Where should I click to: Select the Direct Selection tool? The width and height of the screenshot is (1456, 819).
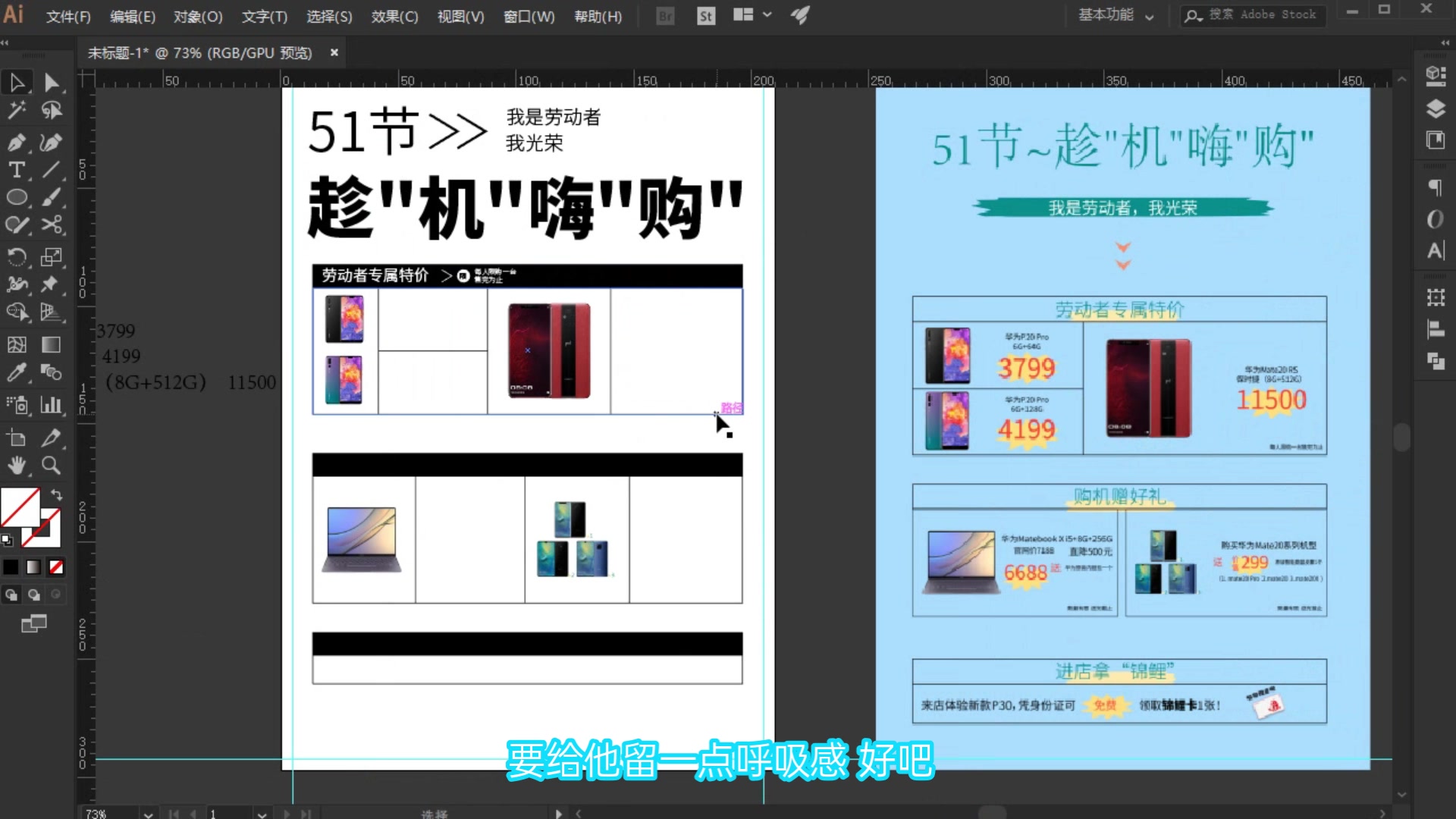click(x=51, y=82)
